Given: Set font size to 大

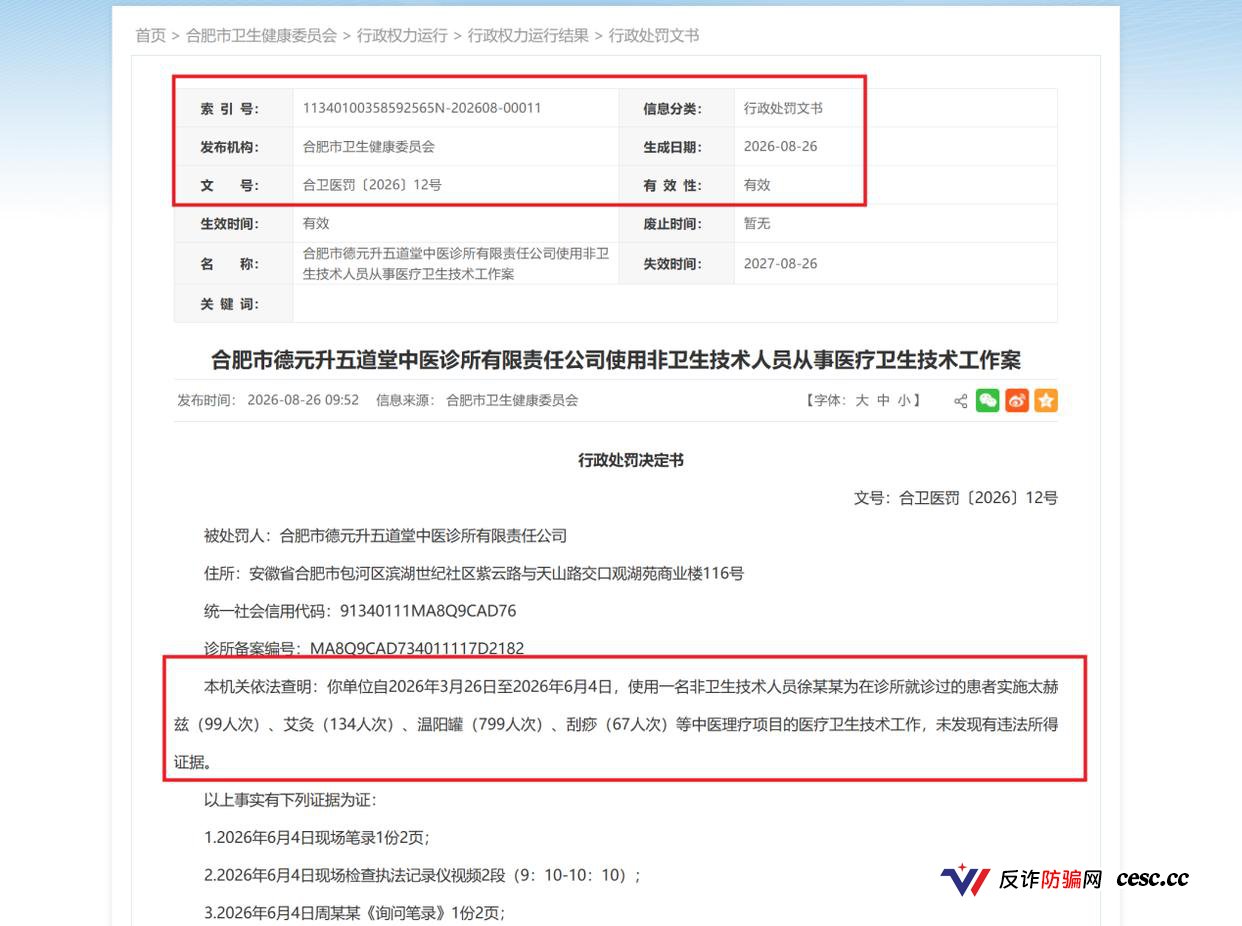Looking at the screenshot, I should coord(861,400).
